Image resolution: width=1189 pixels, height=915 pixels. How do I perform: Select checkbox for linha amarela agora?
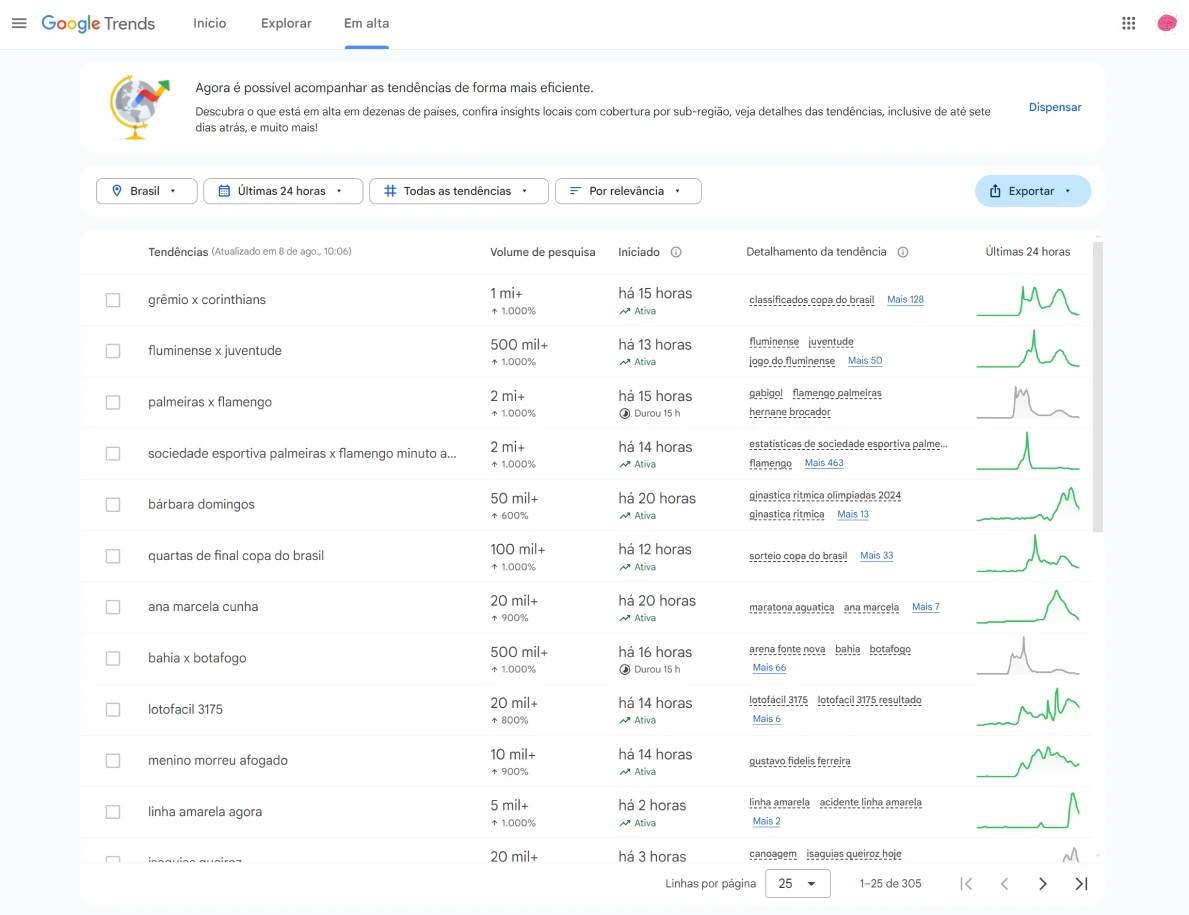coord(113,812)
